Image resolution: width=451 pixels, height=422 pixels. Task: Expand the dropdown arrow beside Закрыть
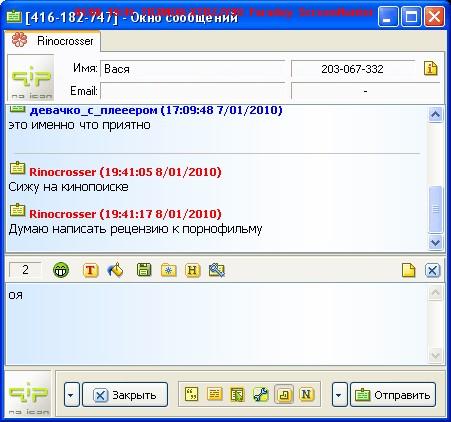tap(72, 395)
